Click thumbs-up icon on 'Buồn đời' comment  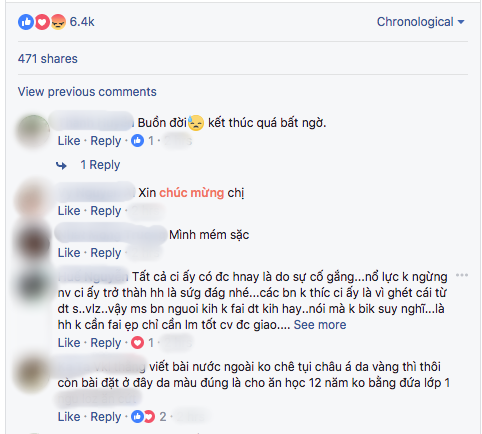tap(137, 141)
